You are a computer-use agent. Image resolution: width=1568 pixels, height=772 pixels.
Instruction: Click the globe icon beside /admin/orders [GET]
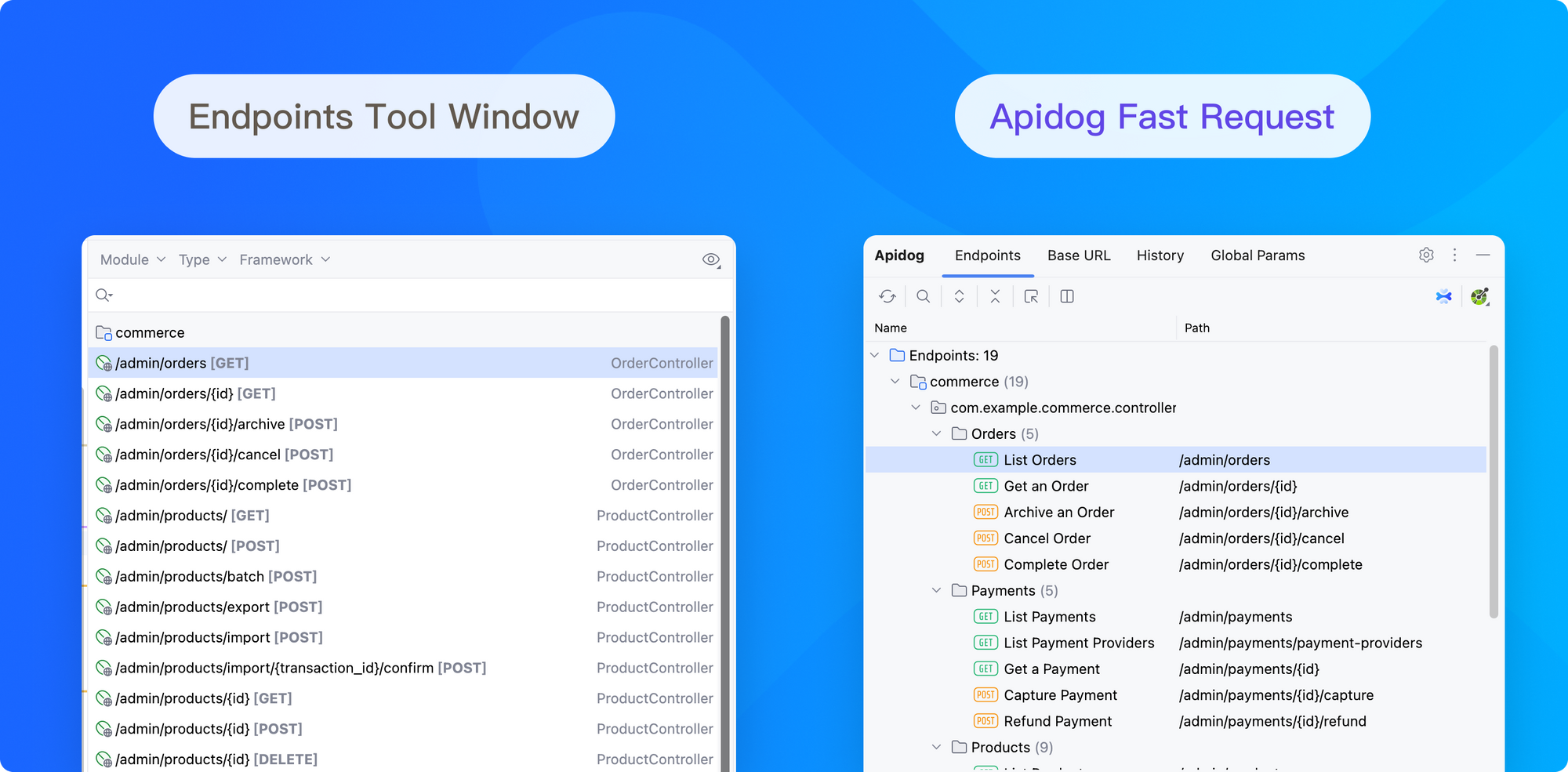(103, 364)
